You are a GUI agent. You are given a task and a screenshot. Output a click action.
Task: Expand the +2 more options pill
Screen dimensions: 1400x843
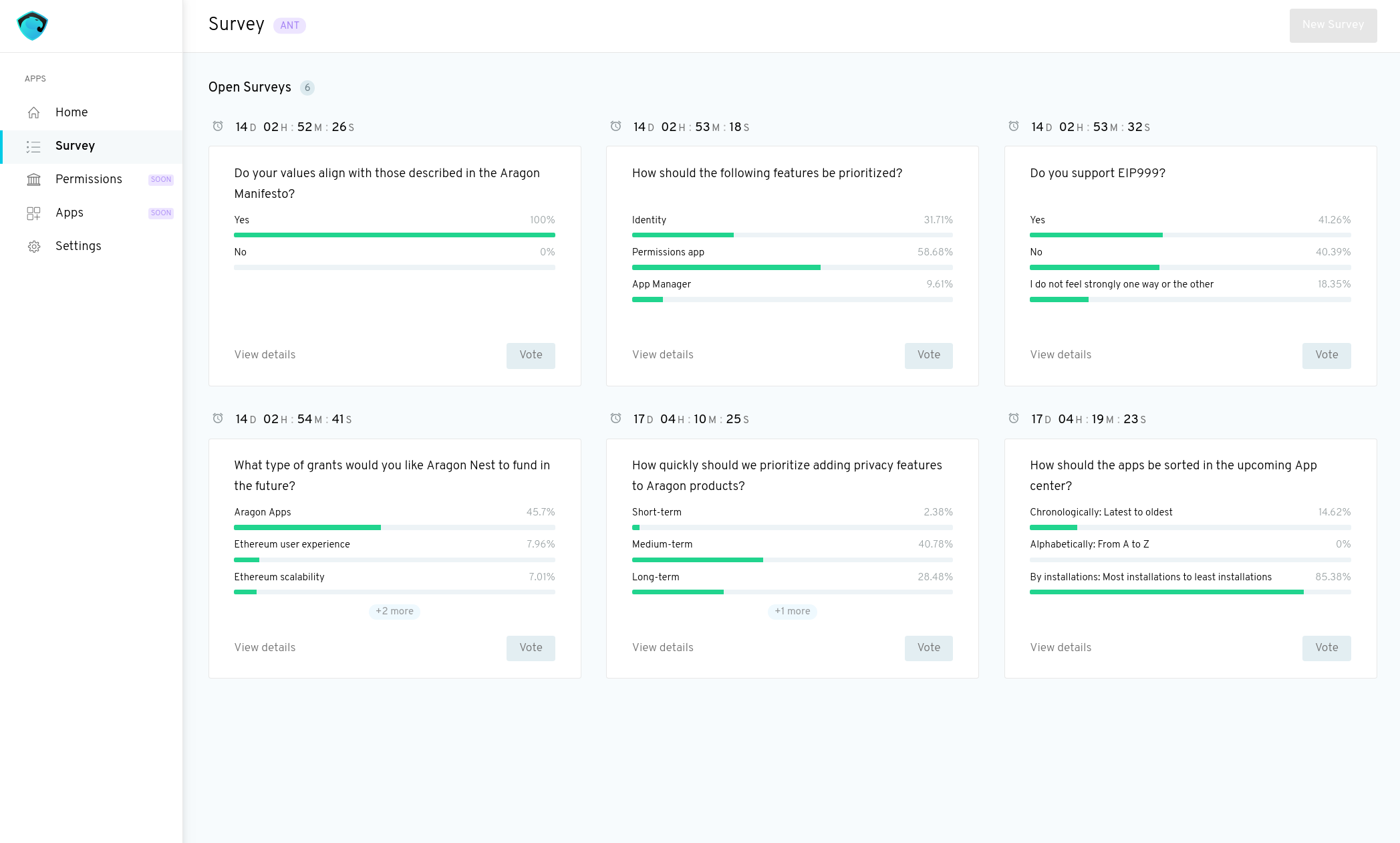394,612
